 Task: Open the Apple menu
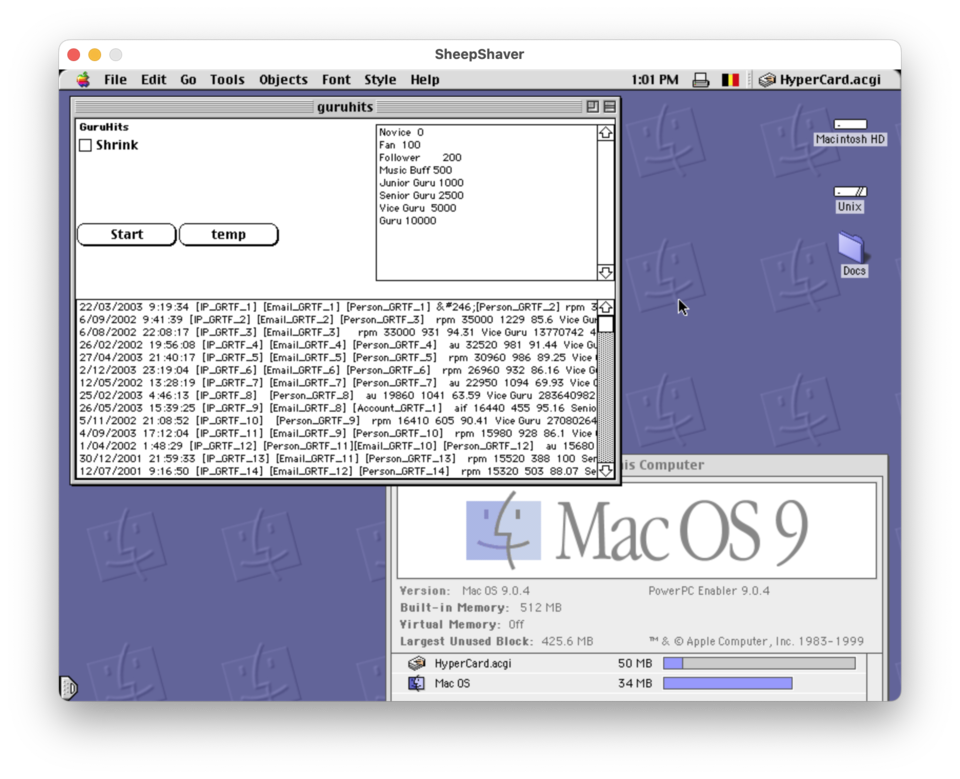point(83,80)
